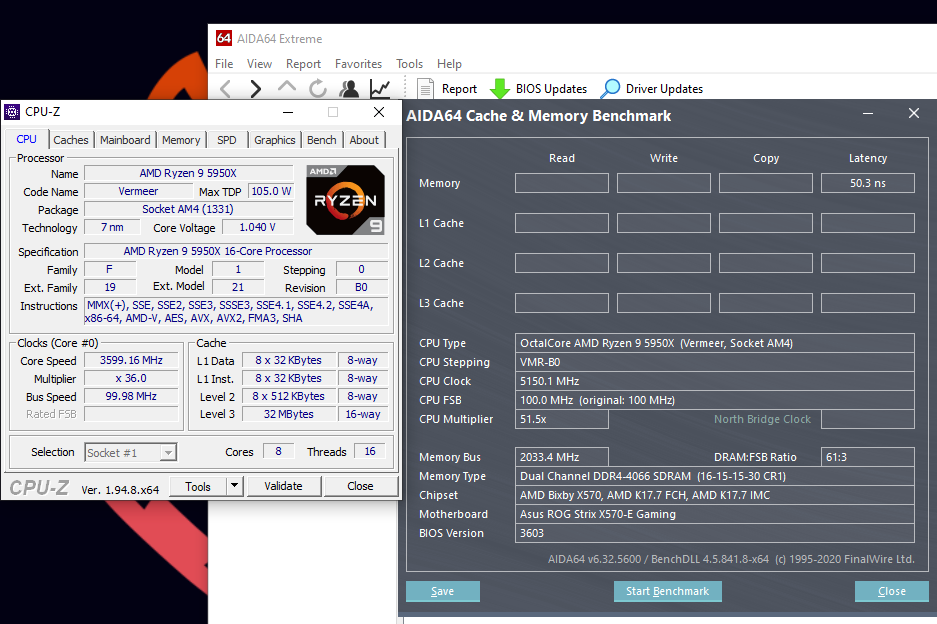Click the Report document icon in toolbar
The height and width of the screenshot is (624, 937).
[425, 89]
